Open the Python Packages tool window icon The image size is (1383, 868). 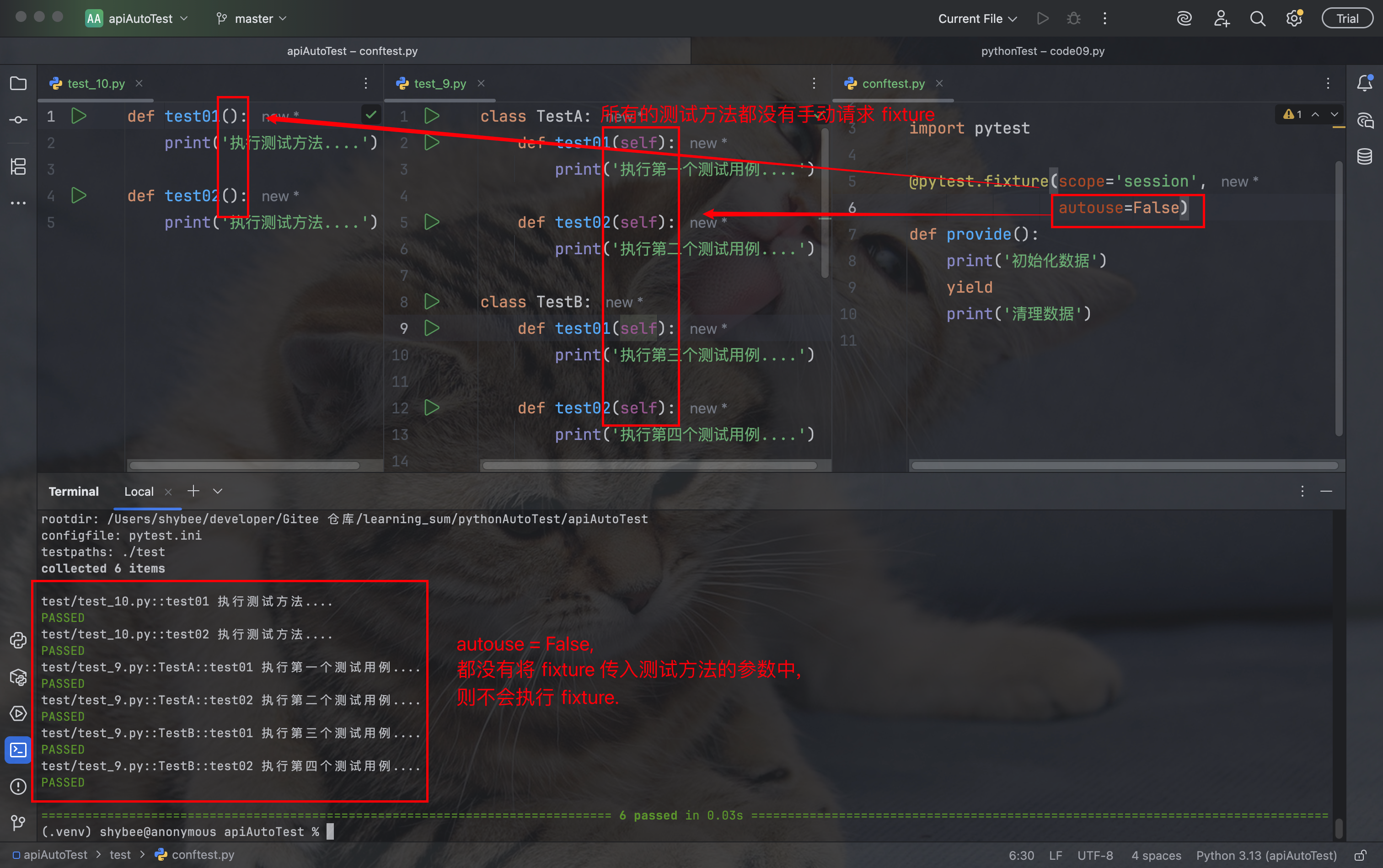(18, 677)
